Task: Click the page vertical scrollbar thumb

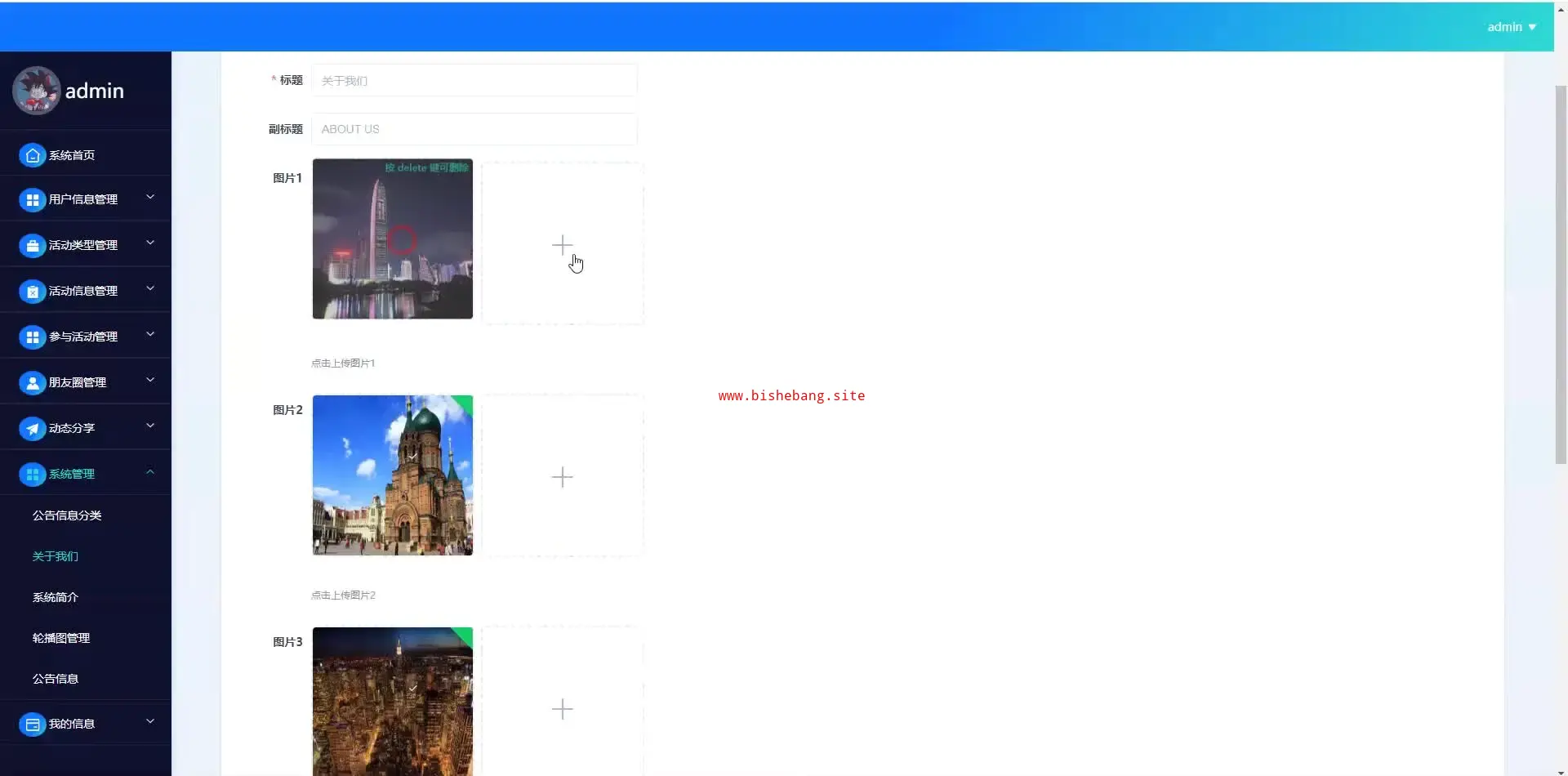Action: tap(1561, 274)
